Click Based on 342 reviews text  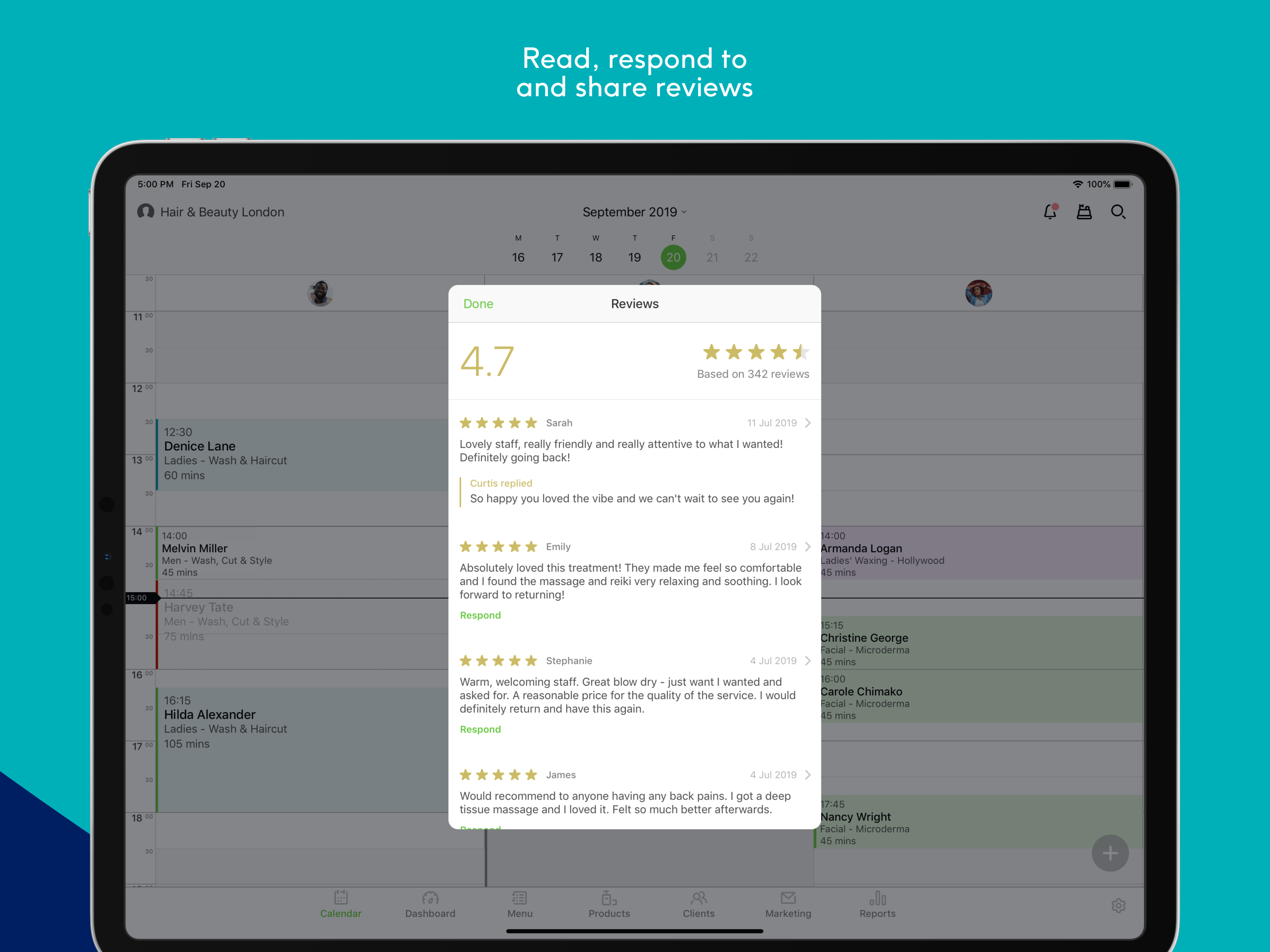[x=753, y=374]
